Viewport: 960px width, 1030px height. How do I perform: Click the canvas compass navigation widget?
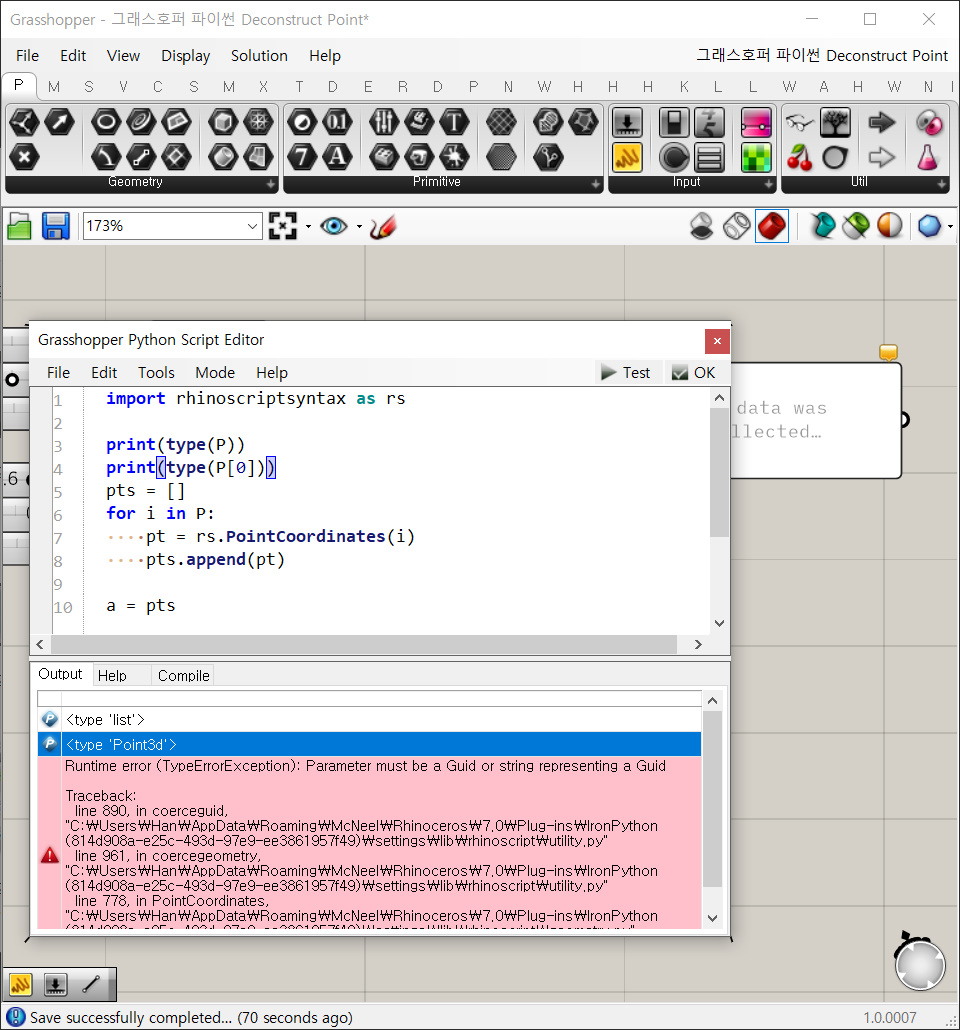(x=919, y=964)
